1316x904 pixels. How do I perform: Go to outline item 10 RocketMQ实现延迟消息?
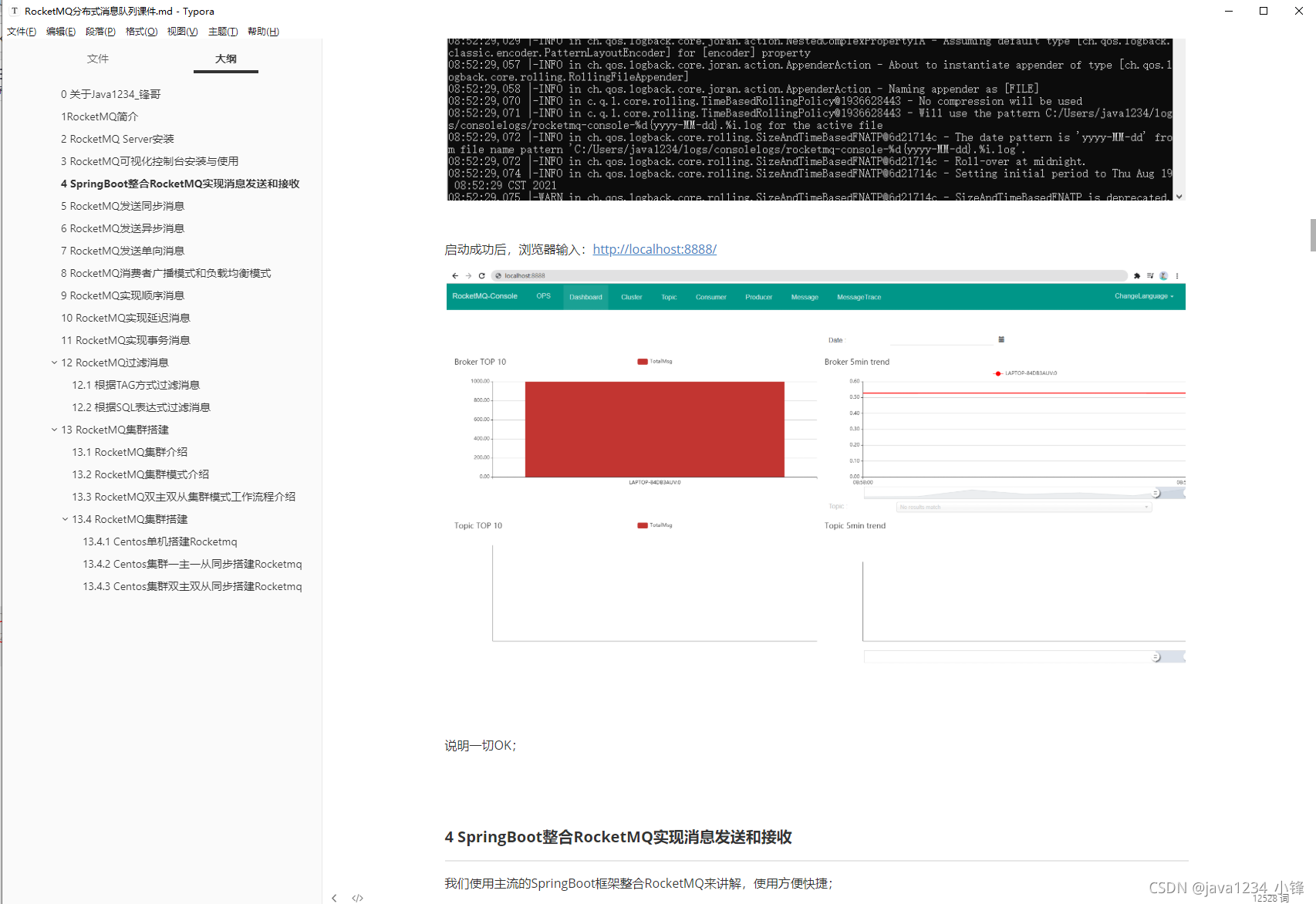coord(126,318)
